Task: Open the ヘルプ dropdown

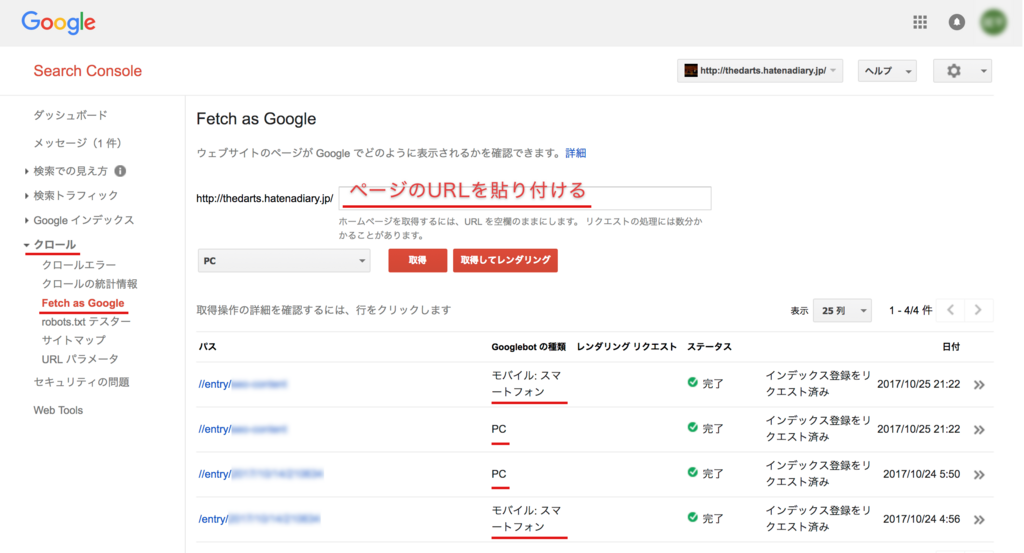Action: coord(887,71)
